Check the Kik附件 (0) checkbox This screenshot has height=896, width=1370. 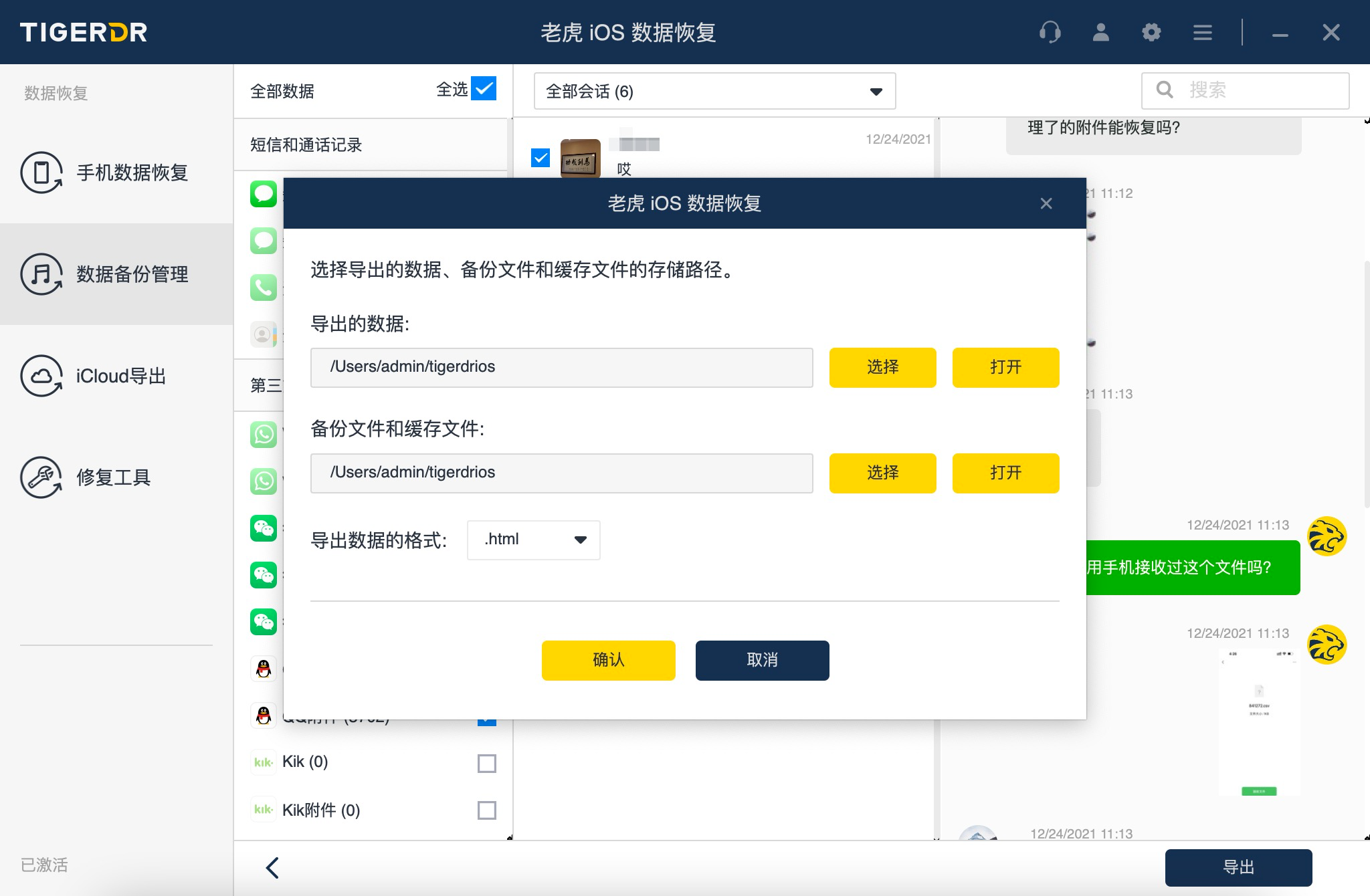pyautogui.click(x=487, y=810)
